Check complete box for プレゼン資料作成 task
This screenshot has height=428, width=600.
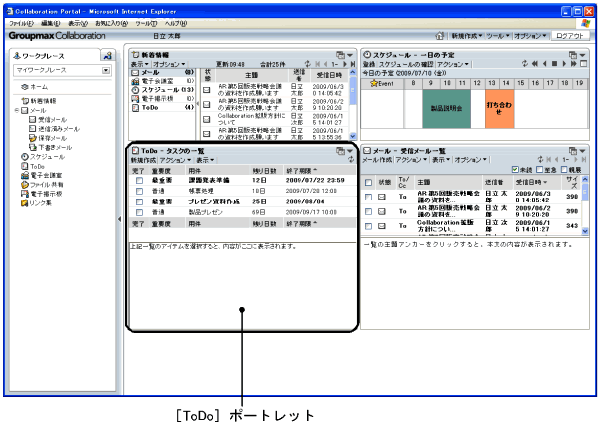coord(139,202)
